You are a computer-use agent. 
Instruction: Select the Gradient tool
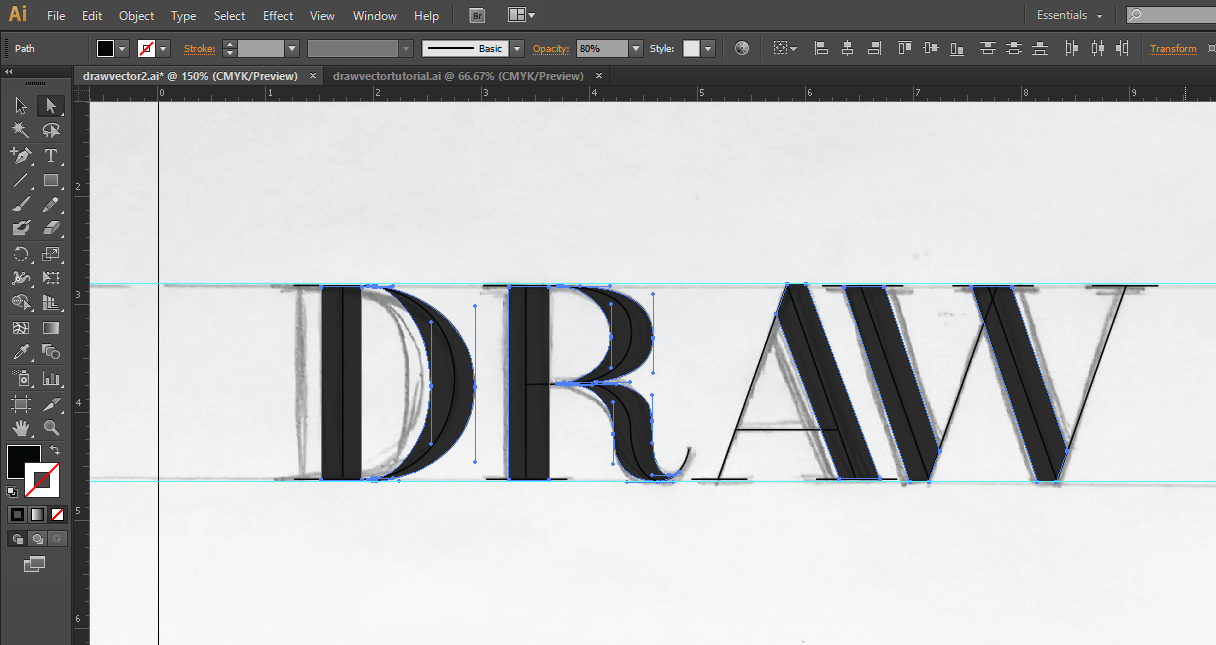[x=50, y=327]
